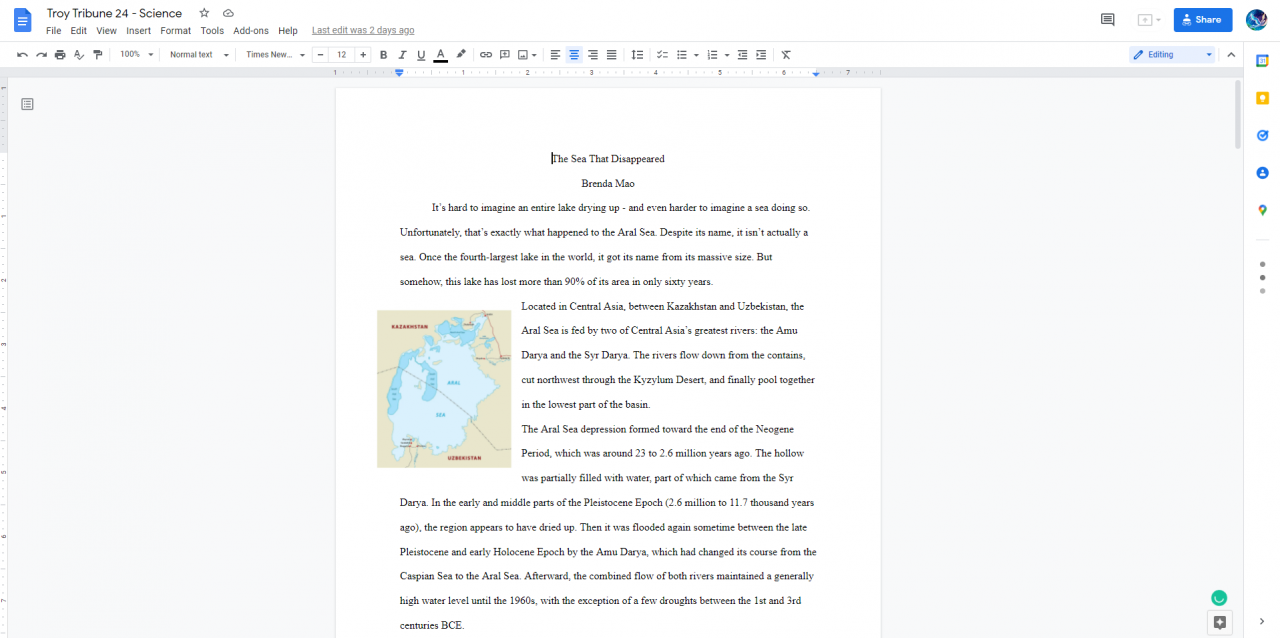Open the Format menu
Image resolution: width=1280 pixels, height=638 pixels.
click(175, 31)
